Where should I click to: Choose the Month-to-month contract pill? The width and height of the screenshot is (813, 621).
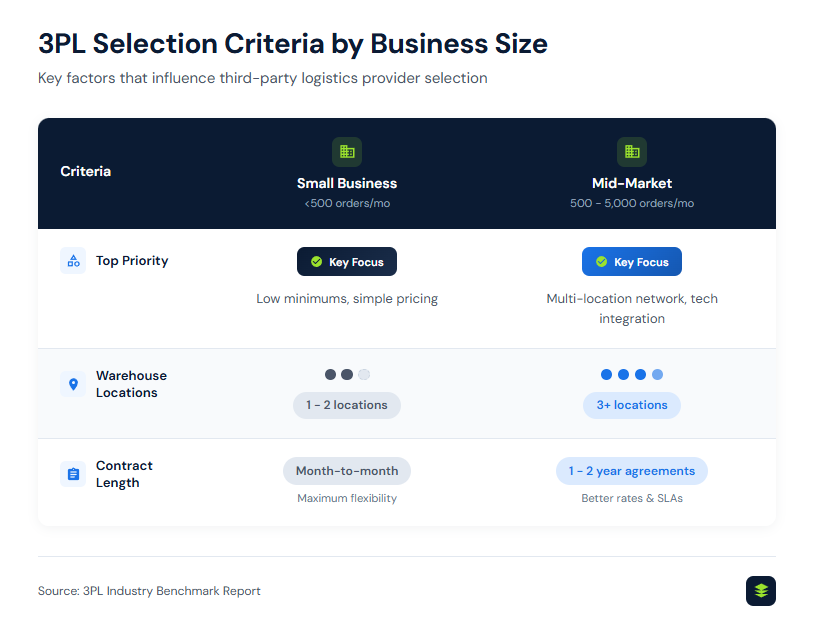(347, 471)
